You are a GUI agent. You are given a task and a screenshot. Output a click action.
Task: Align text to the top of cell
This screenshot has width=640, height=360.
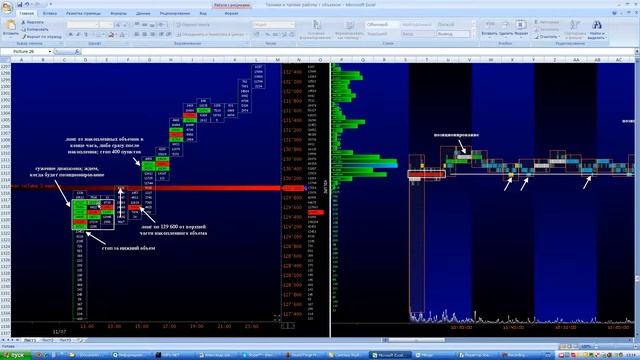click(137, 24)
